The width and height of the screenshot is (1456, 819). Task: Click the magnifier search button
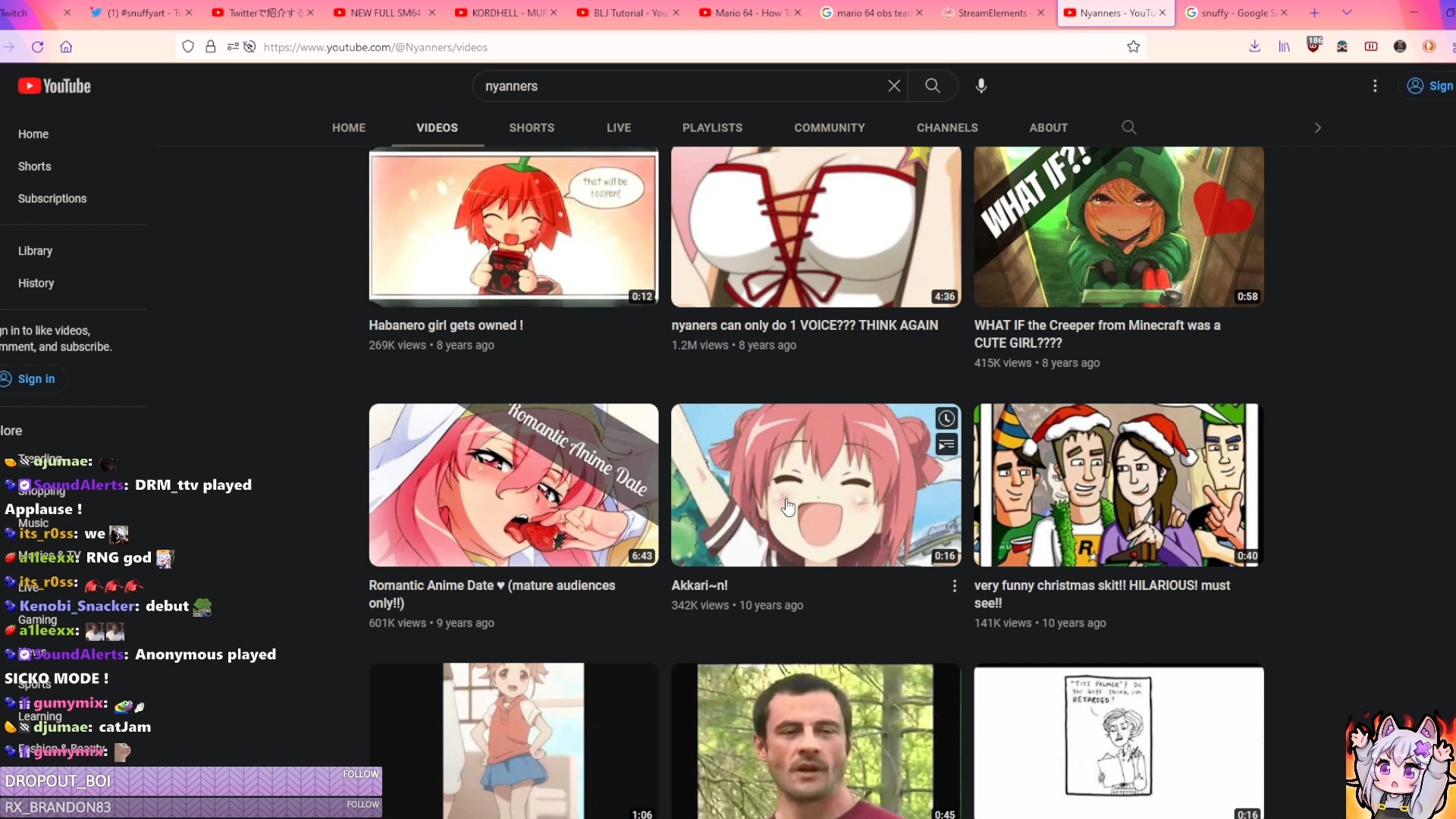pos(933,86)
